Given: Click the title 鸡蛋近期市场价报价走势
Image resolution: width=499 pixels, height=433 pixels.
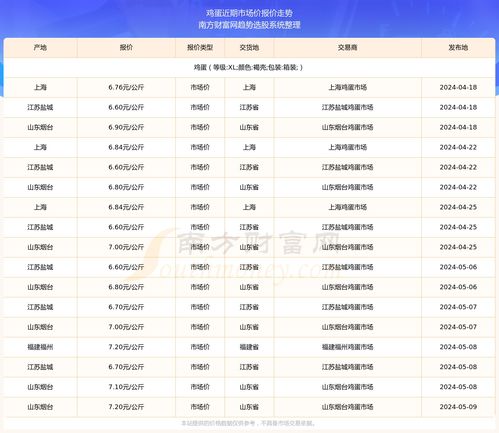Looking at the screenshot, I should click(x=249, y=13).
